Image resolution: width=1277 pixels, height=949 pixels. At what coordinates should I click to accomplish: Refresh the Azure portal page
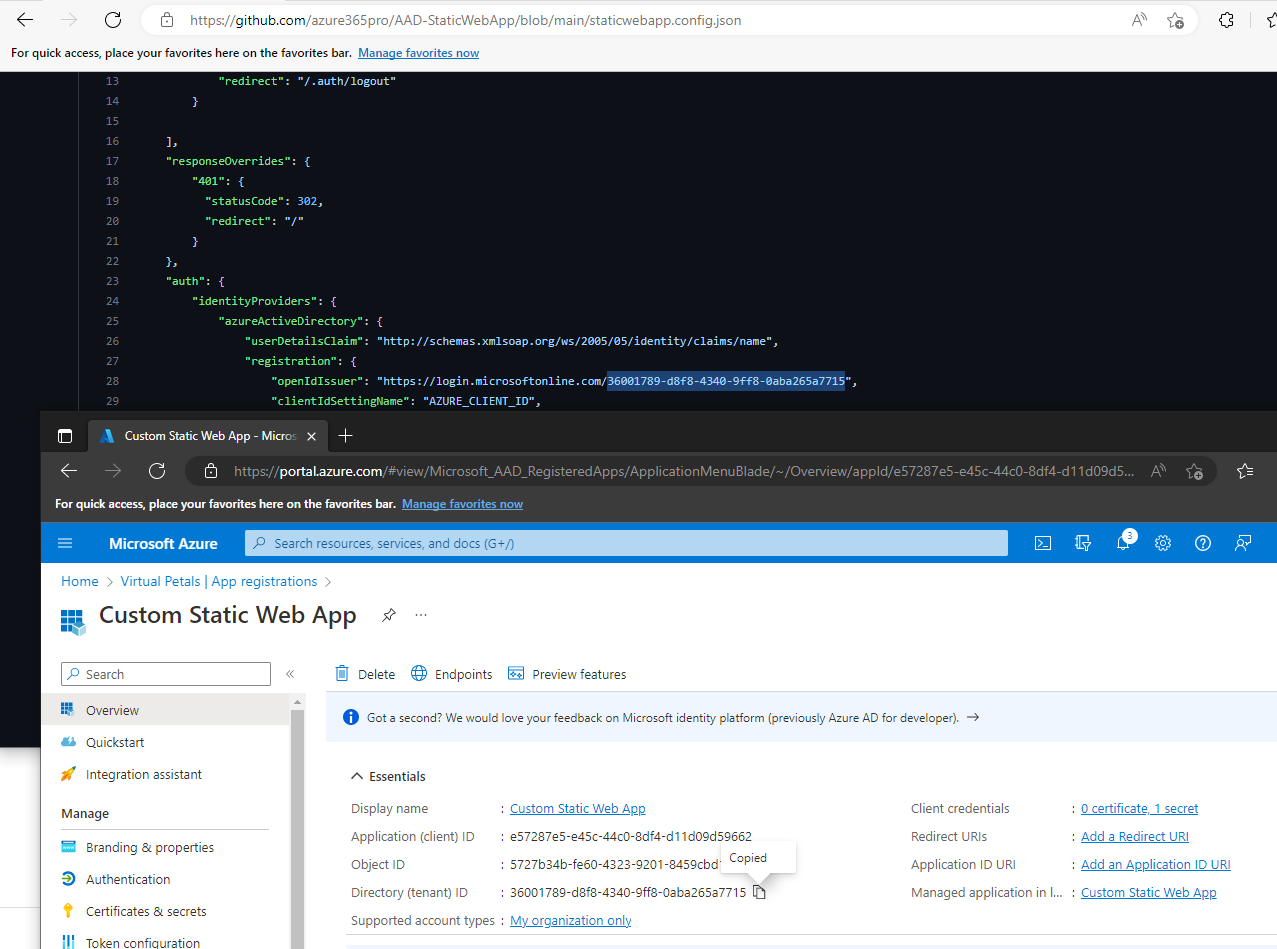pos(157,471)
